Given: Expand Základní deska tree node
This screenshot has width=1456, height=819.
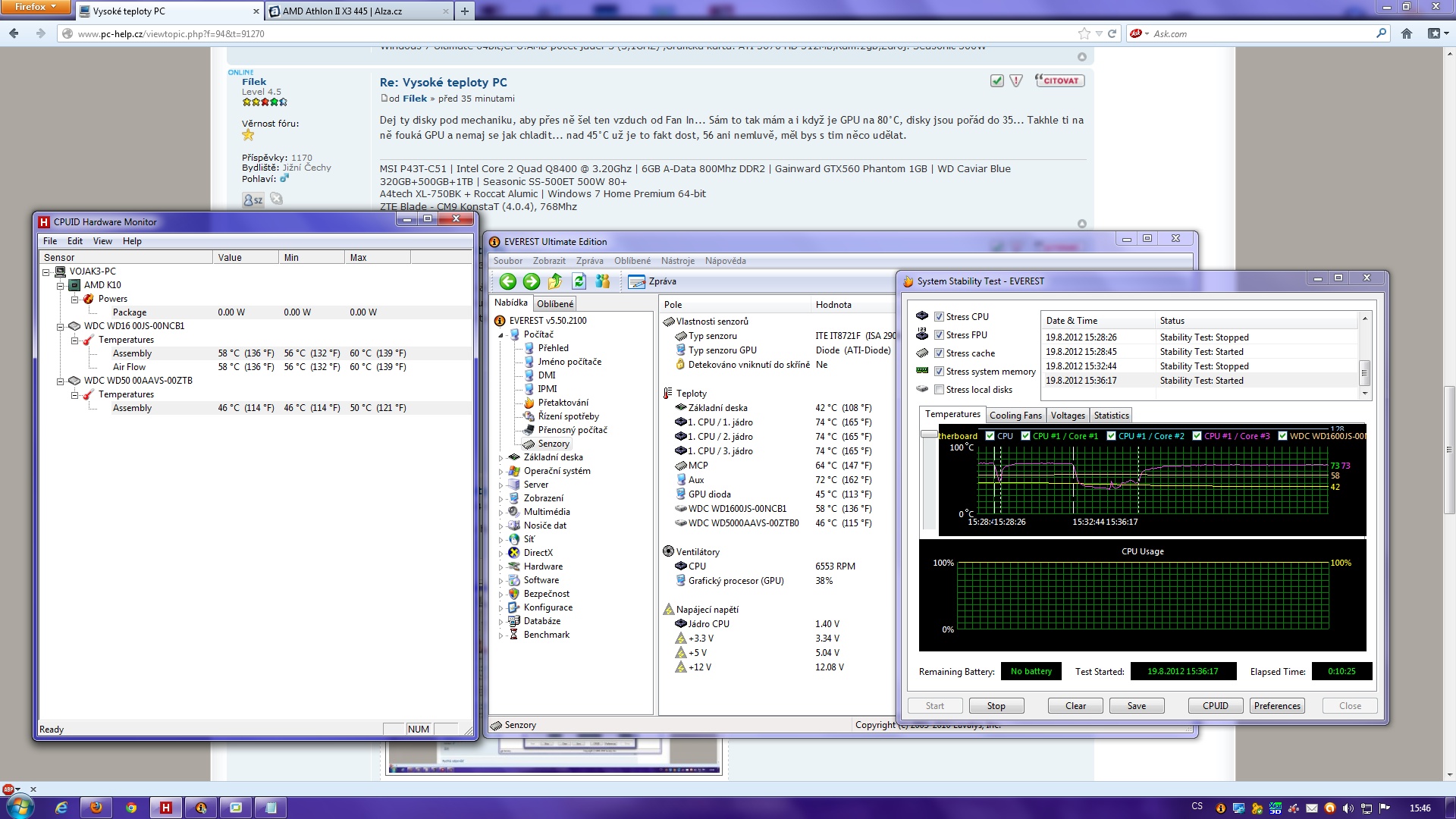Looking at the screenshot, I should pos(500,458).
